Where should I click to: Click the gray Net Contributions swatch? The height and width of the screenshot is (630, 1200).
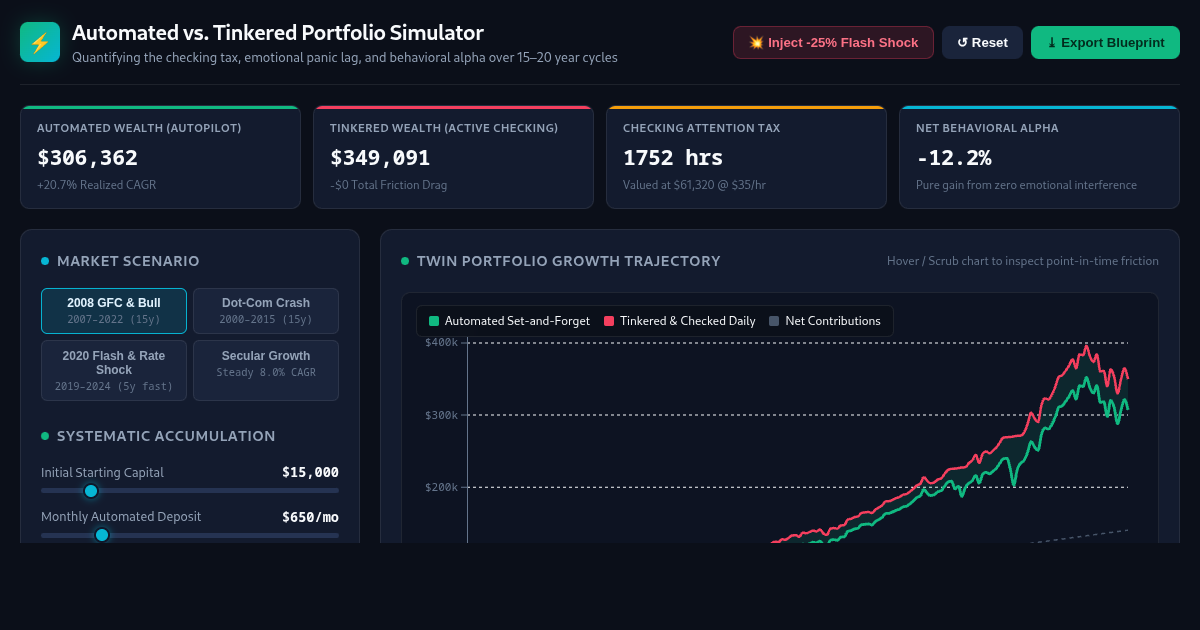[774, 321]
